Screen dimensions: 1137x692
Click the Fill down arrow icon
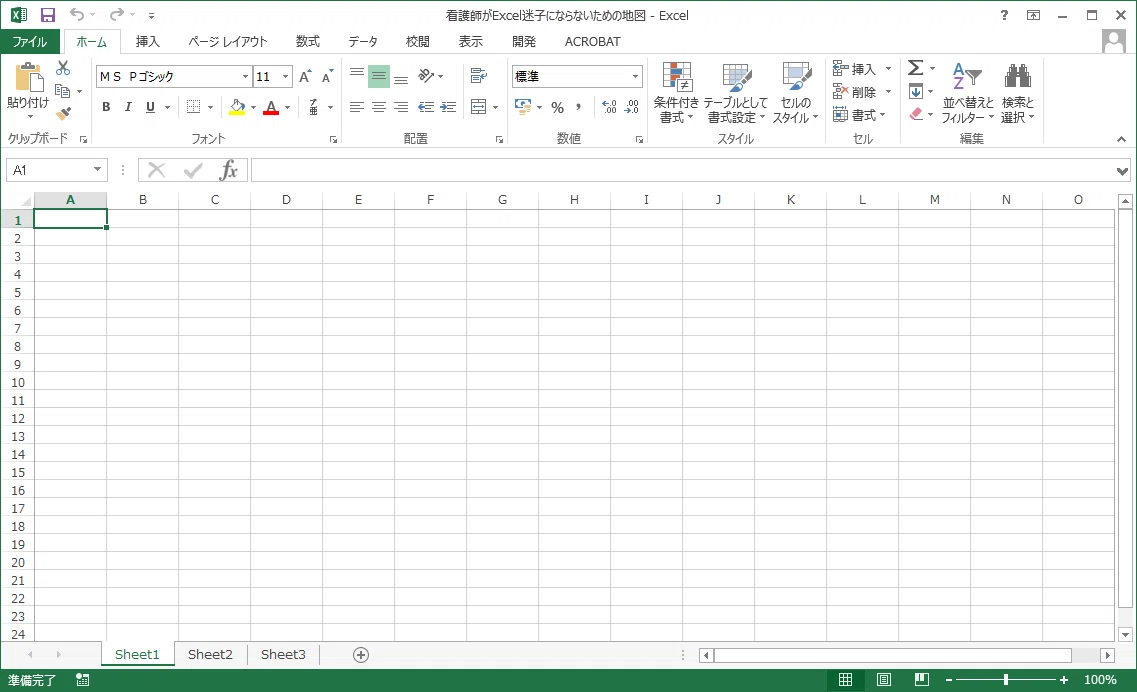point(916,91)
